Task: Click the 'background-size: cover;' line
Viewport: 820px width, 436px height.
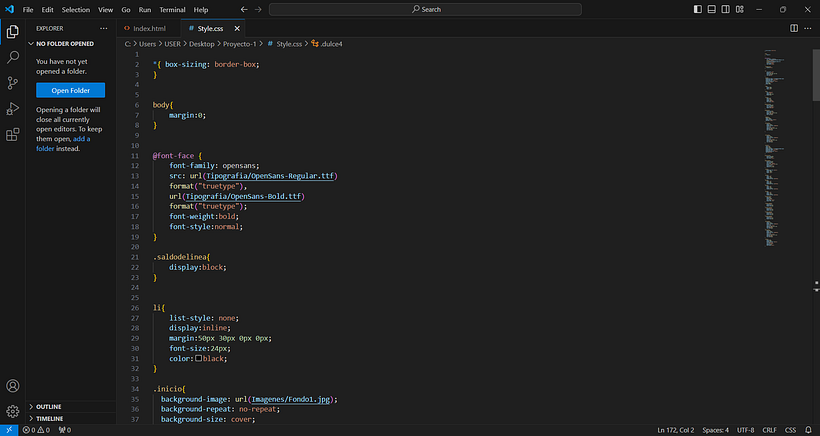Action: coord(208,419)
